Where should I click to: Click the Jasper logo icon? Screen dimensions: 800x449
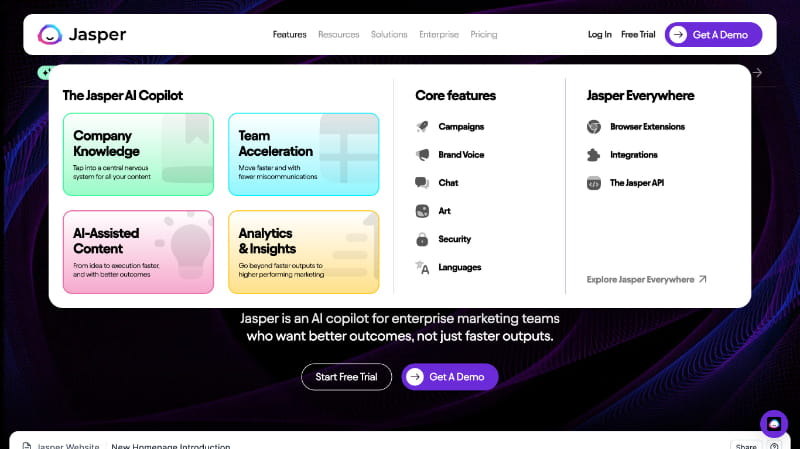(x=49, y=35)
